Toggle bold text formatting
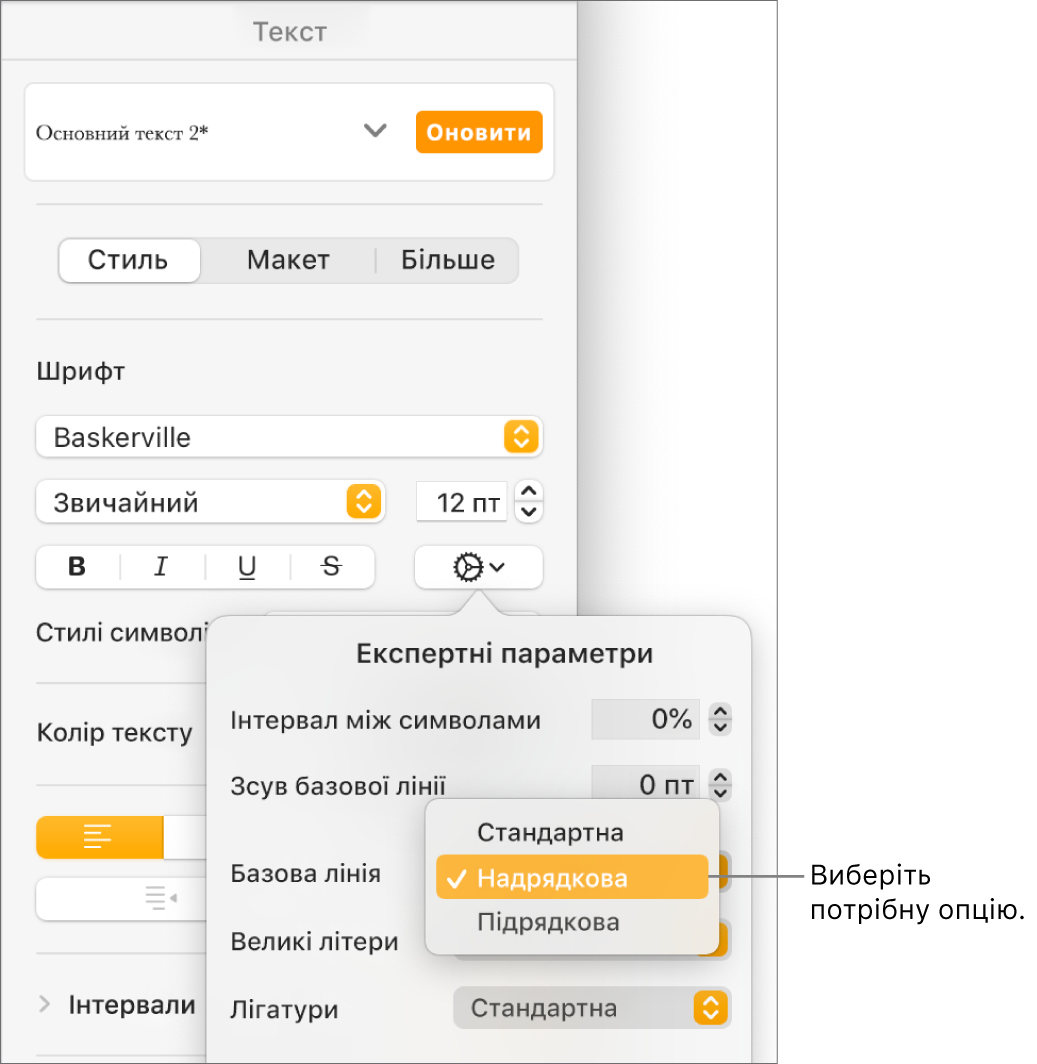1037x1064 pixels. click(x=77, y=567)
